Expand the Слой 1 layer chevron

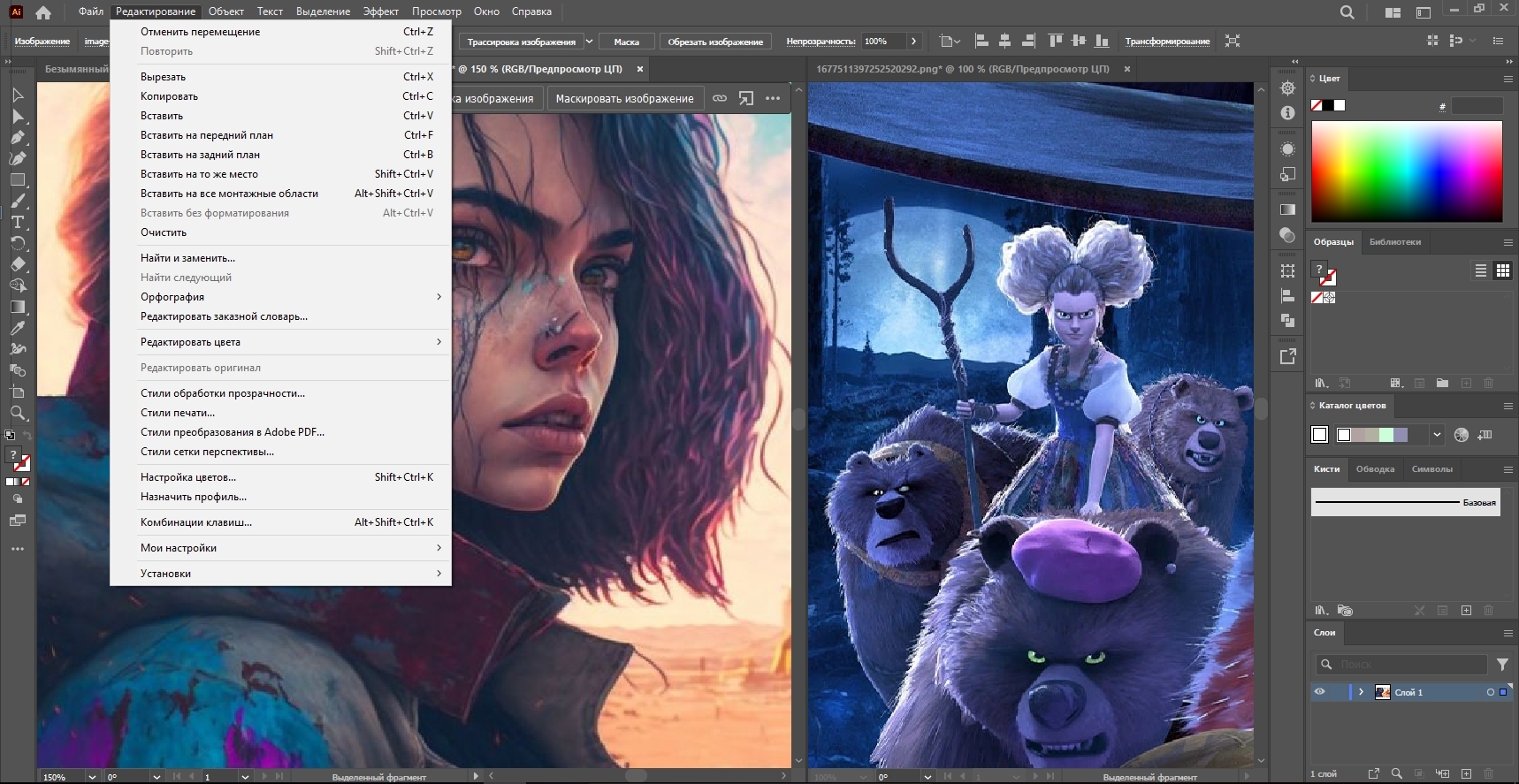click(1361, 692)
